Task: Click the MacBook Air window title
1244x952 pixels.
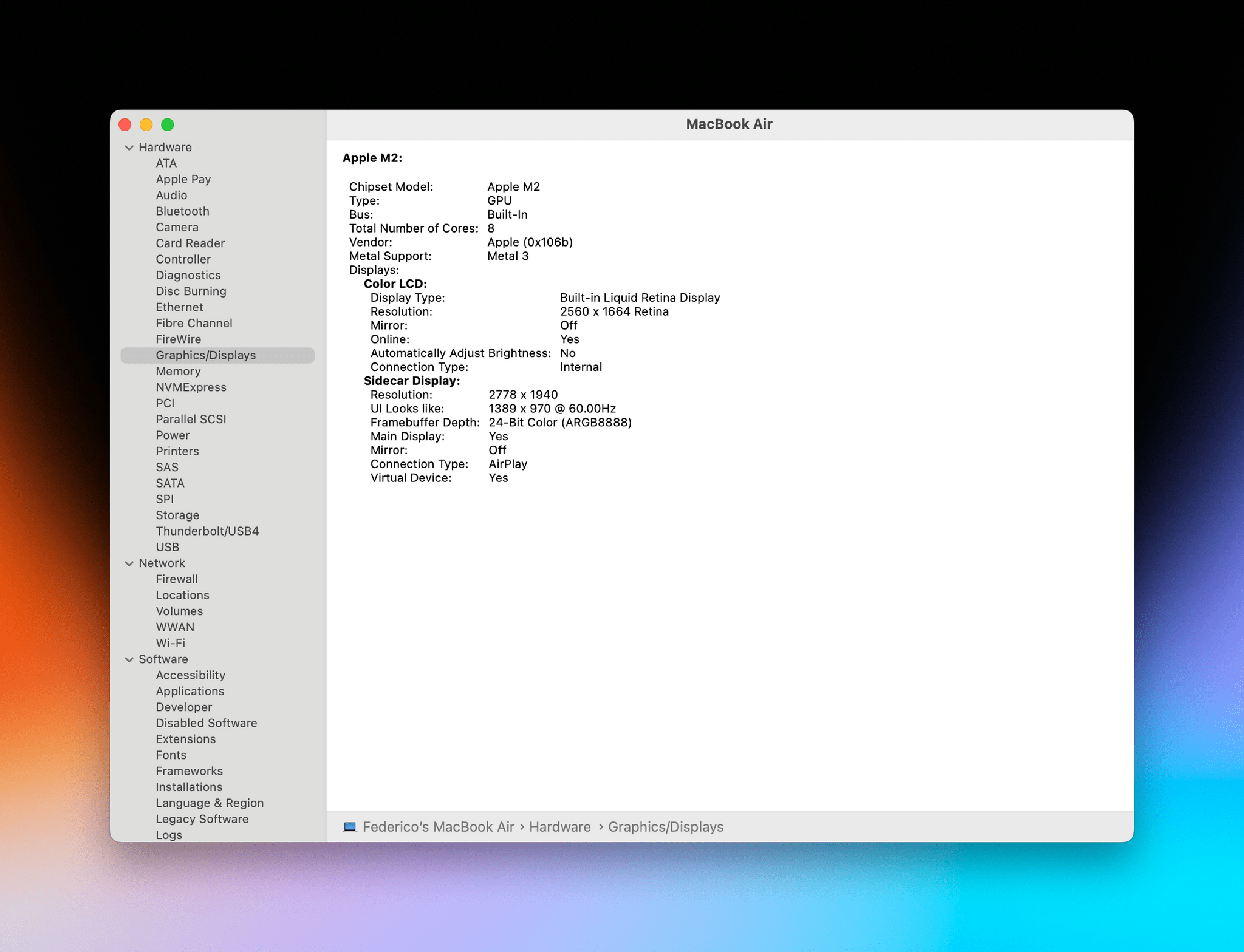Action: click(729, 124)
